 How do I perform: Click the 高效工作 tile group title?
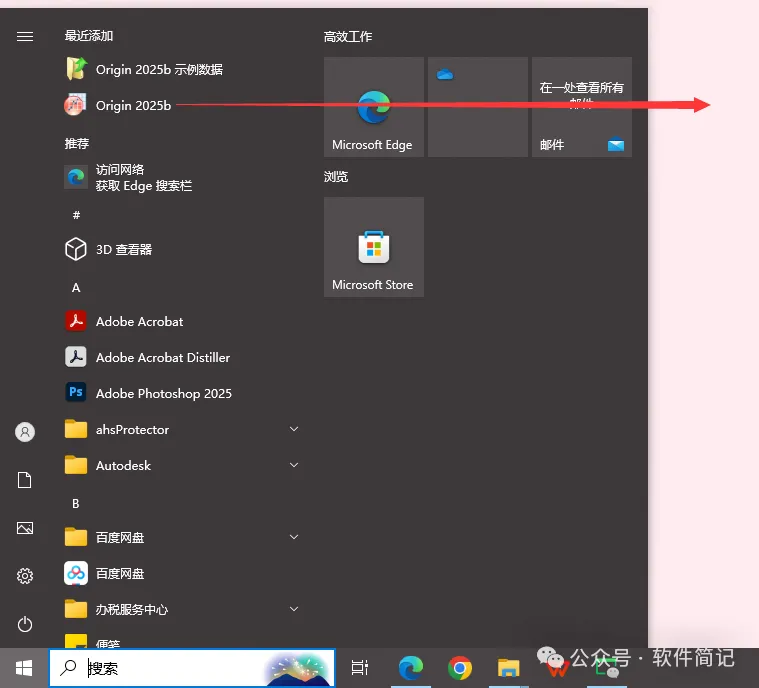click(x=348, y=37)
